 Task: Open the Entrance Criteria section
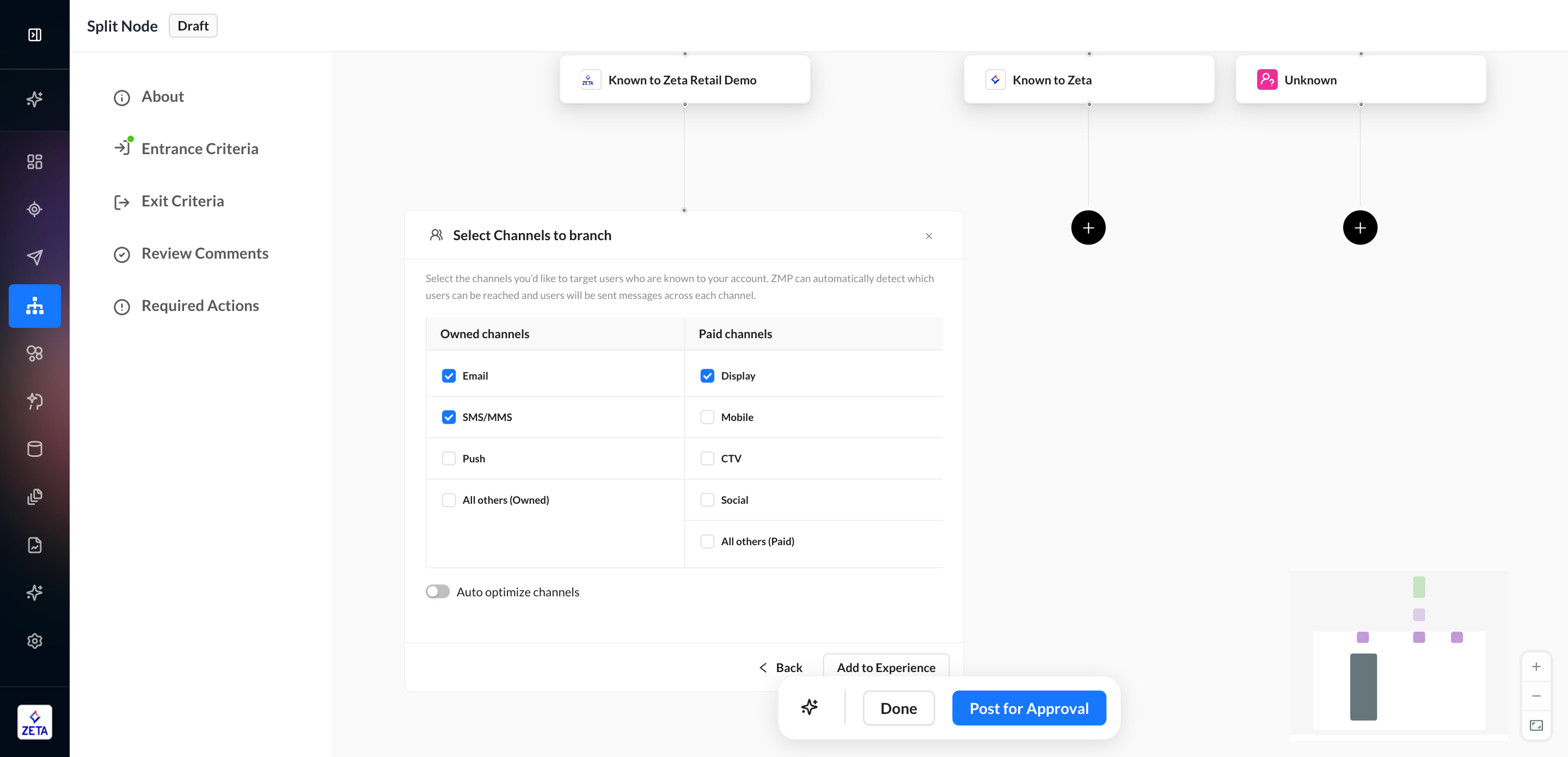[199, 149]
